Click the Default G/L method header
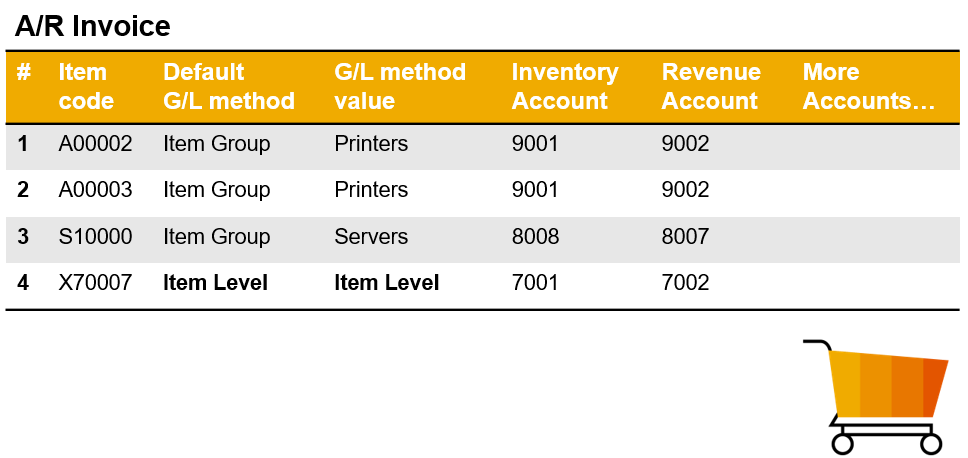Image resolution: width=968 pixels, height=458 pixels. 229,86
